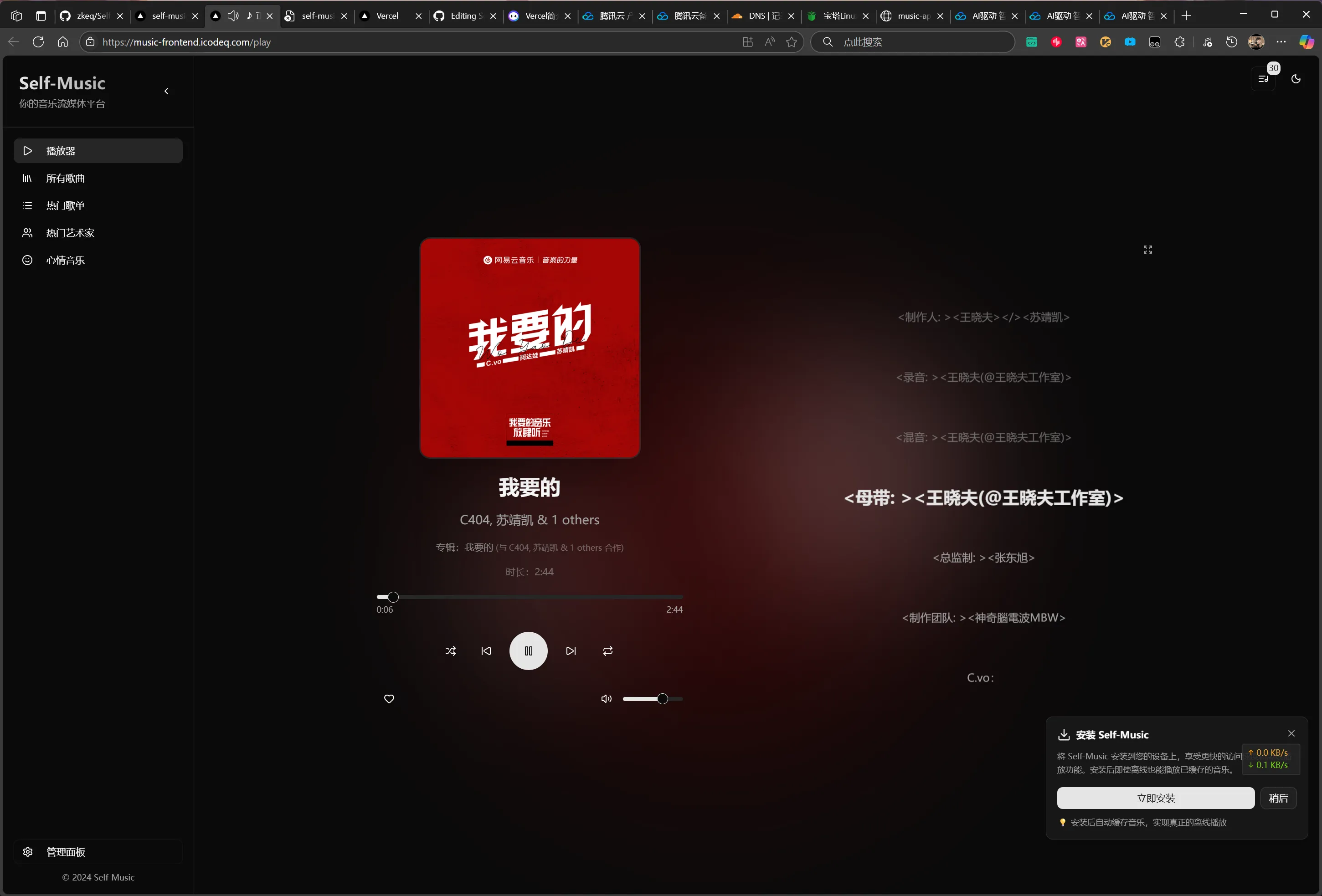The height and width of the screenshot is (896, 1322).
Task: Click 稍后 button
Action: click(x=1278, y=798)
